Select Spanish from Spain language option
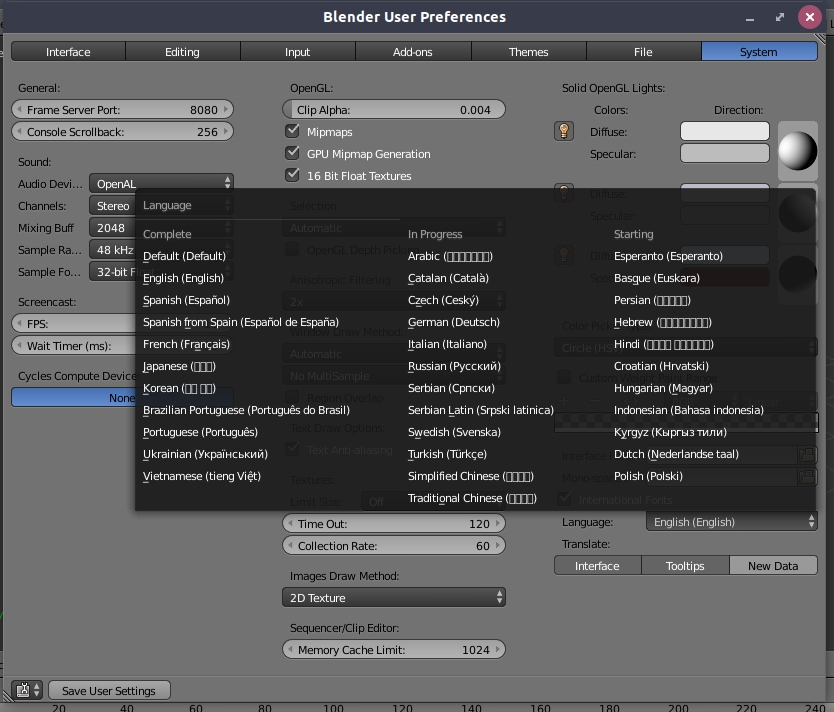Viewport: 834px width, 712px height. 240,322
